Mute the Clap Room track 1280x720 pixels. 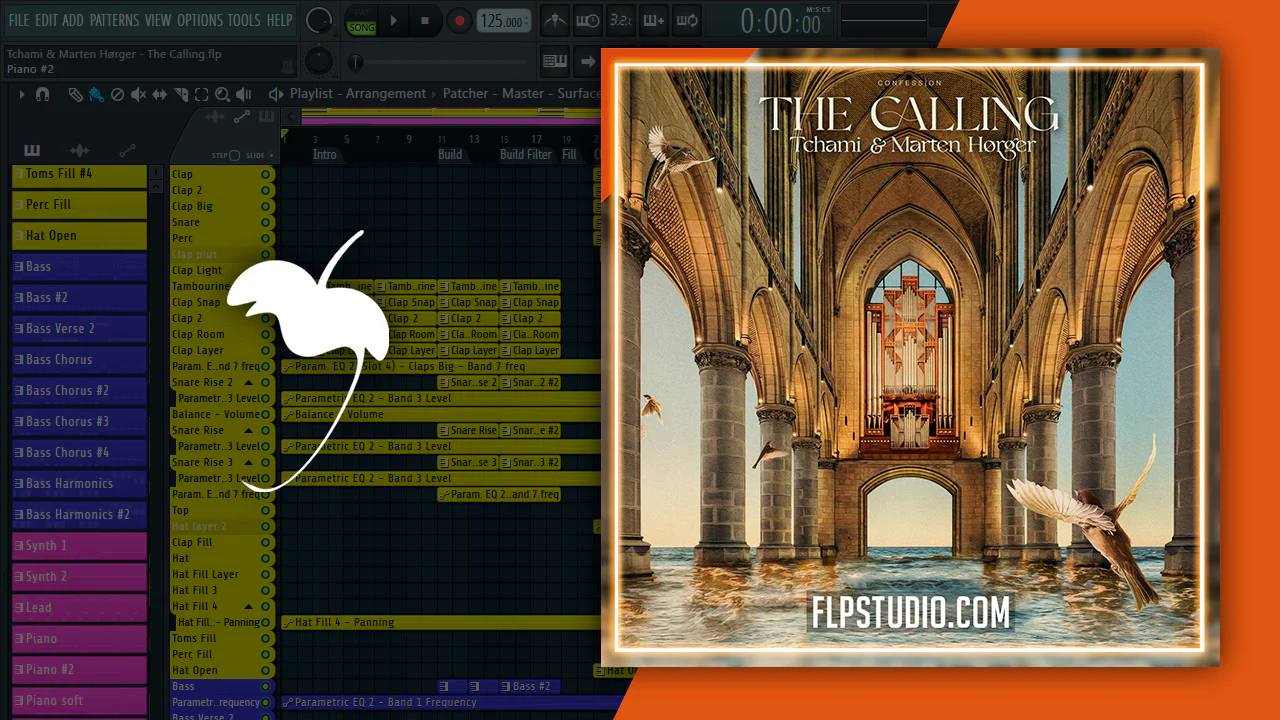(266, 334)
